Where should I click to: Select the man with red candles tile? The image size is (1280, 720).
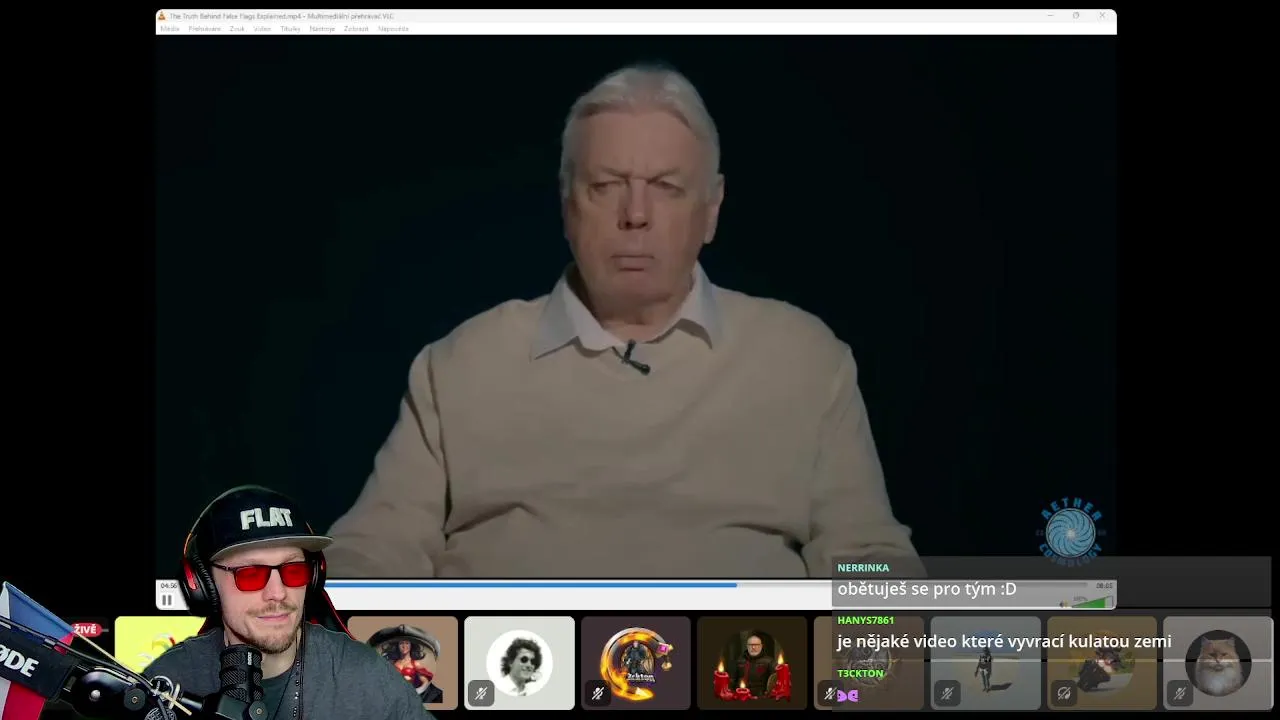click(752, 663)
